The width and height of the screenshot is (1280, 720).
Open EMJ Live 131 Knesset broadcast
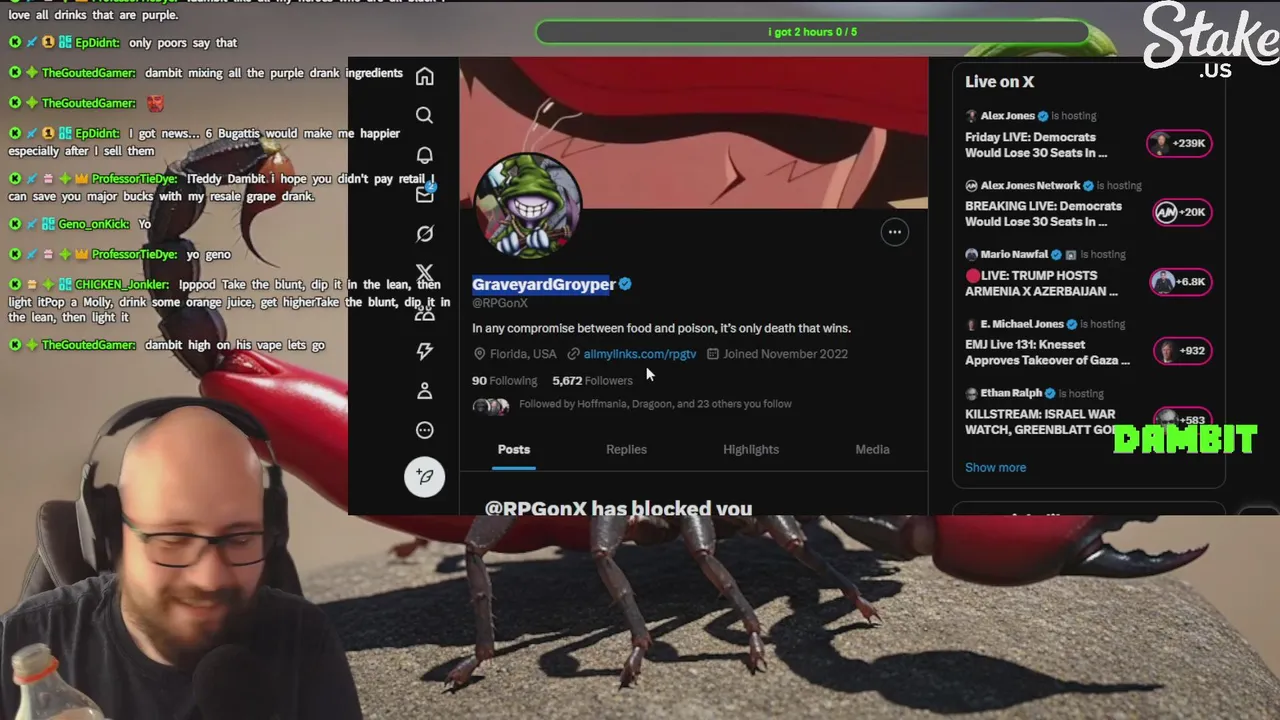click(1047, 352)
